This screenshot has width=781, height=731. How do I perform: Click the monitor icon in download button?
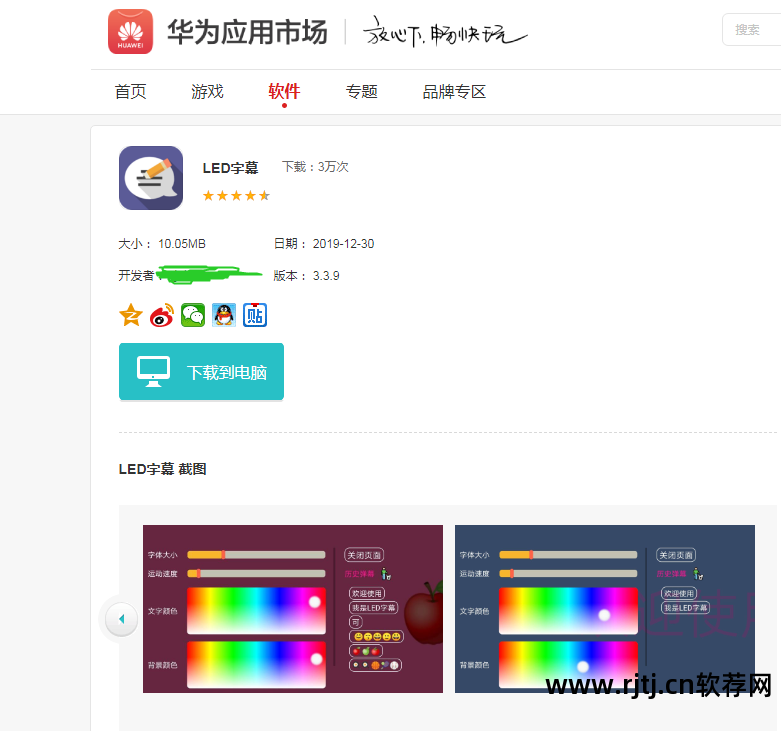point(153,371)
